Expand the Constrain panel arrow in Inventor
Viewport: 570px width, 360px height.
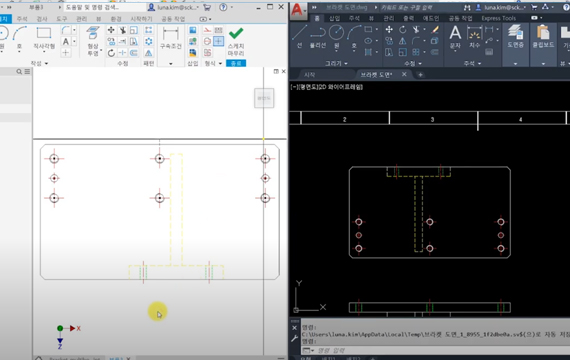pos(170,64)
